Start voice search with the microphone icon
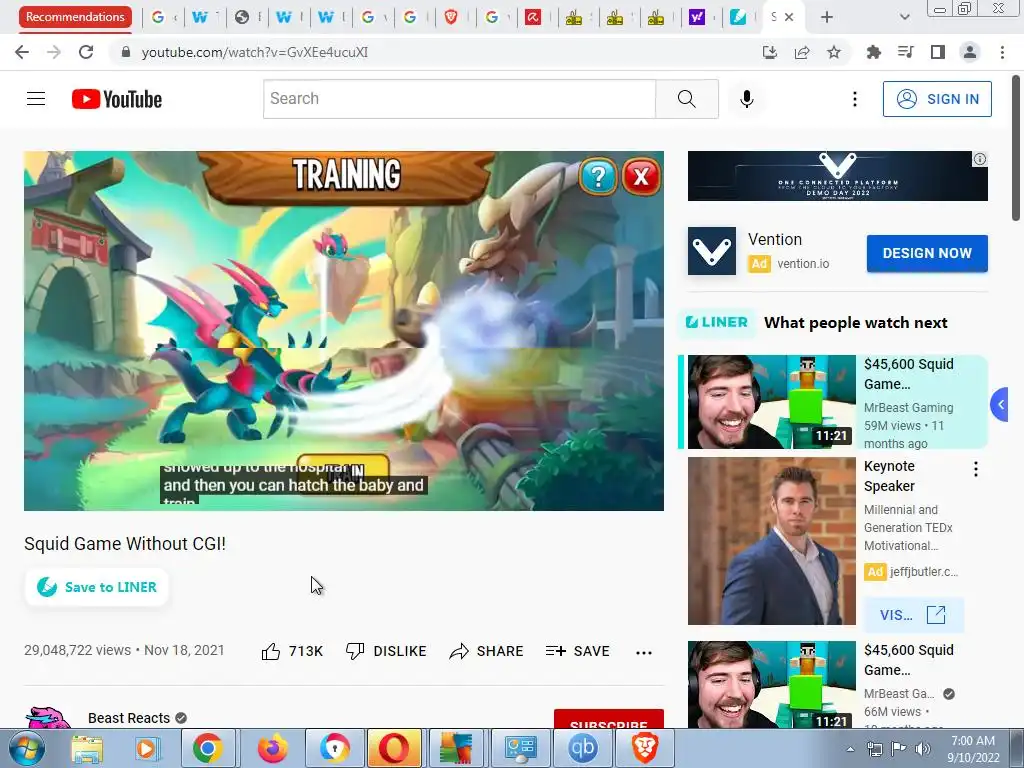The width and height of the screenshot is (1024, 768). [x=746, y=99]
